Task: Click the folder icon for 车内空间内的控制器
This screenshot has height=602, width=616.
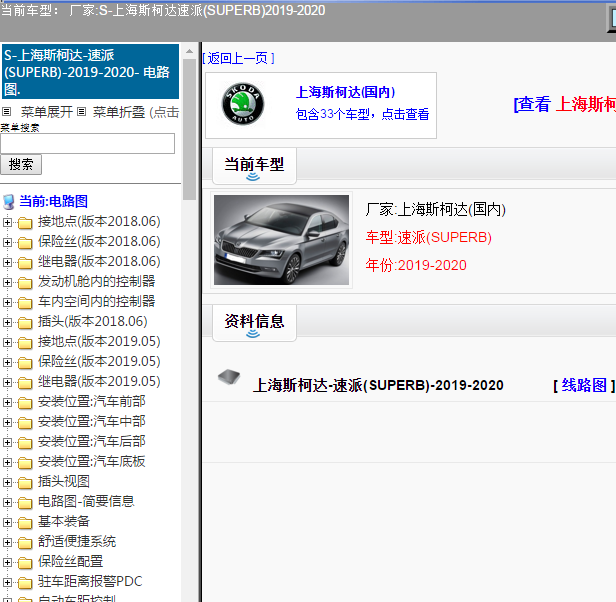Action: pos(25,303)
